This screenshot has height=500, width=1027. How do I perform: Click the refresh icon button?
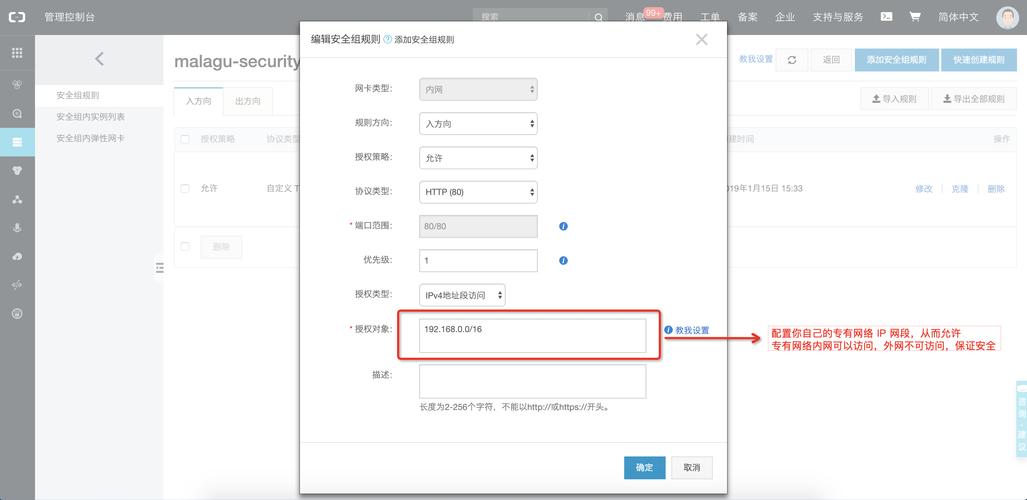(792, 60)
